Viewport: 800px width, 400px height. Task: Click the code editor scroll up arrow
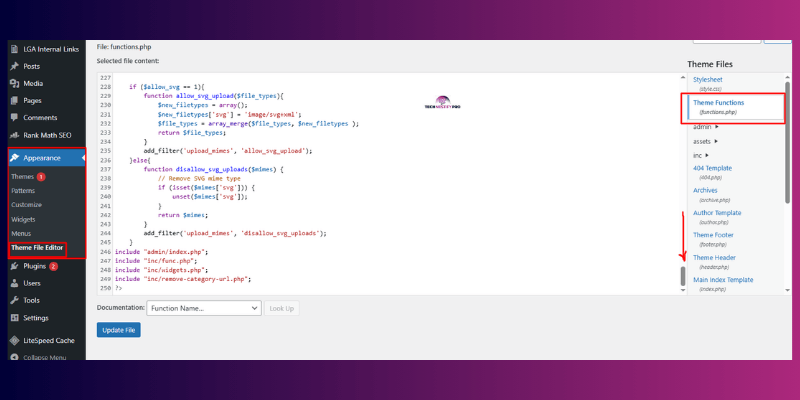point(683,78)
